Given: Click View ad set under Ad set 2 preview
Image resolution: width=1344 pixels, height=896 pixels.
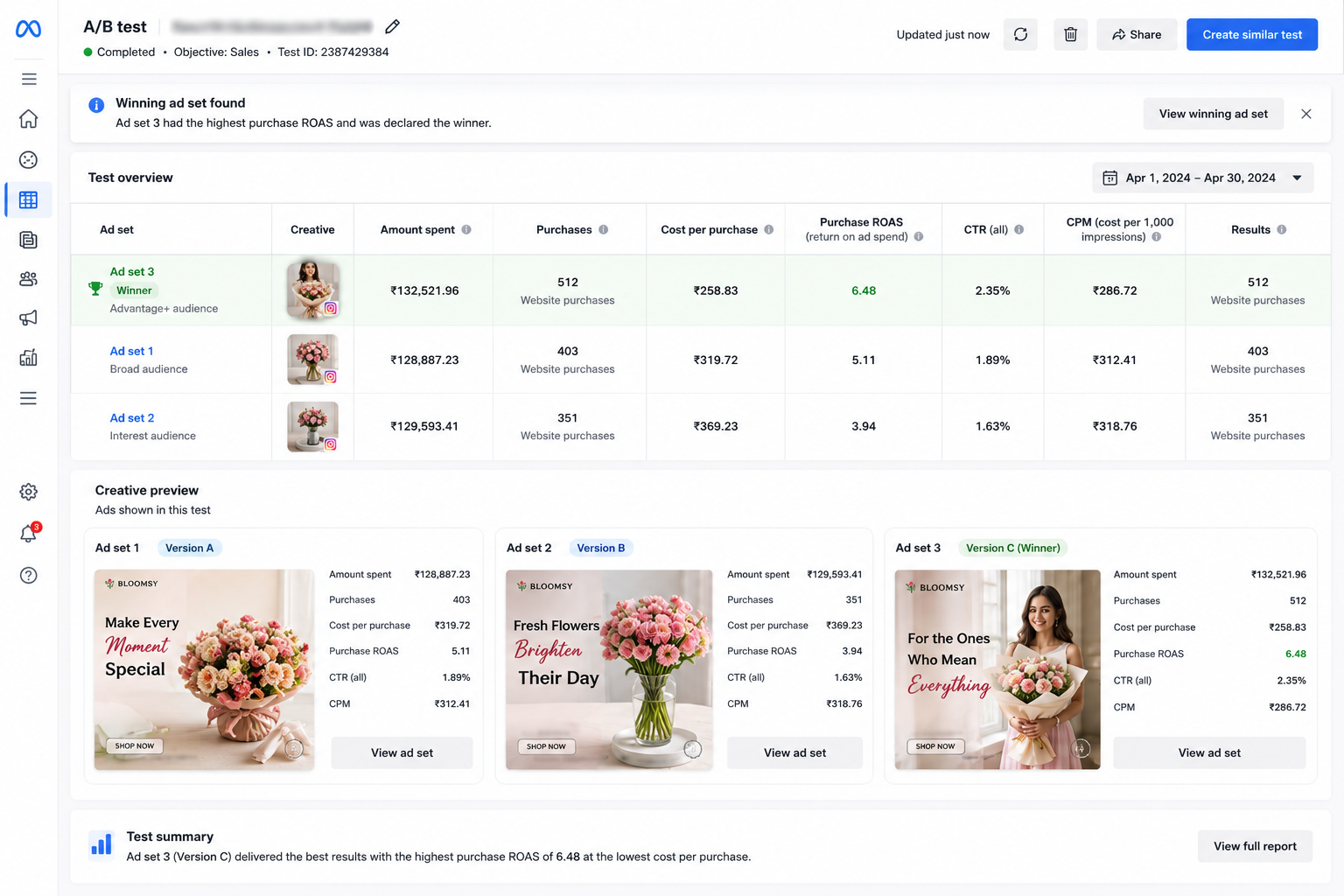Looking at the screenshot, I should point(794,752).
